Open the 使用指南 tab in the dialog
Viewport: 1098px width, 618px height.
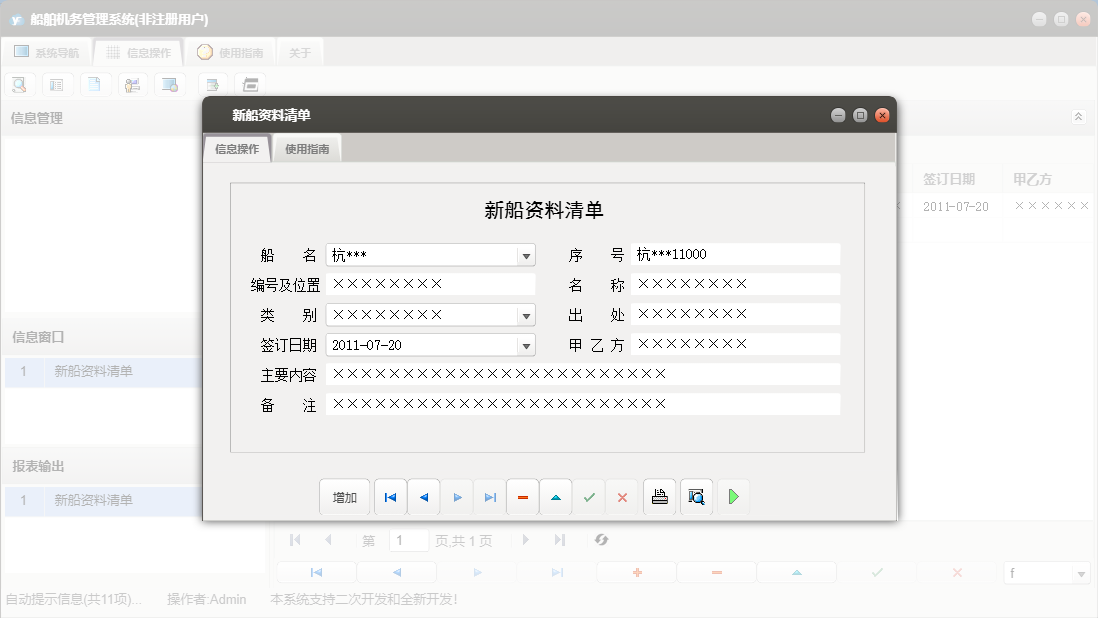(x=306, y=147)
